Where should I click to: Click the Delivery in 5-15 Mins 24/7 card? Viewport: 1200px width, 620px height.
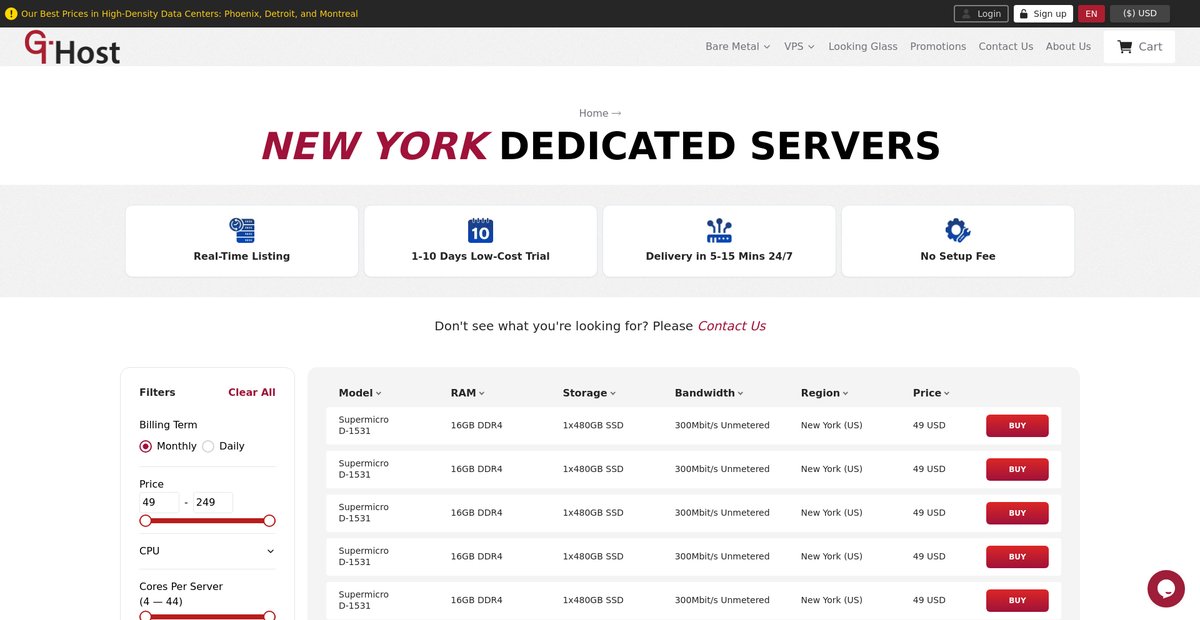[x=719, y=241]
